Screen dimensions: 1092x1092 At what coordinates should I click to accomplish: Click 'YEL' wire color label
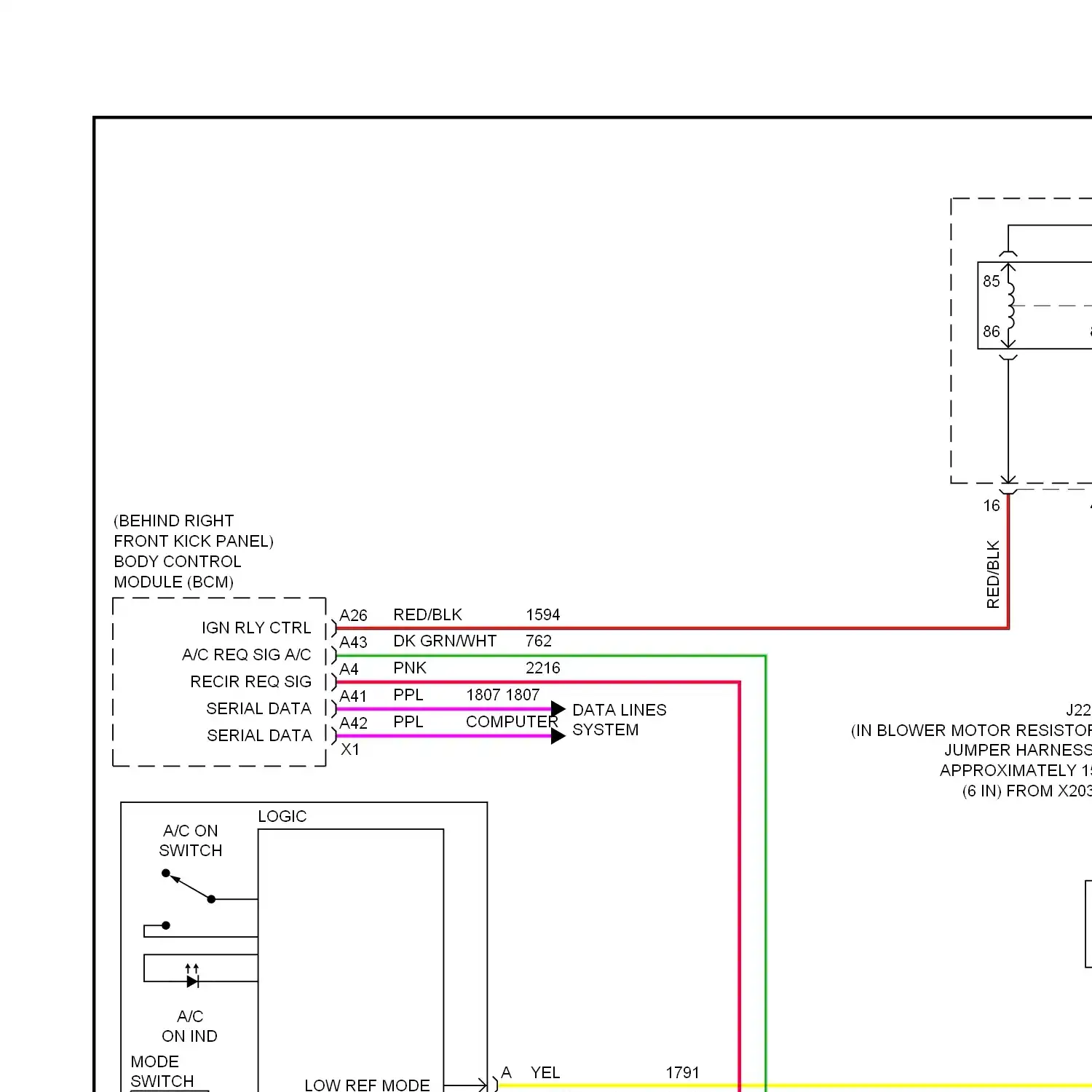click(545, 1072)
